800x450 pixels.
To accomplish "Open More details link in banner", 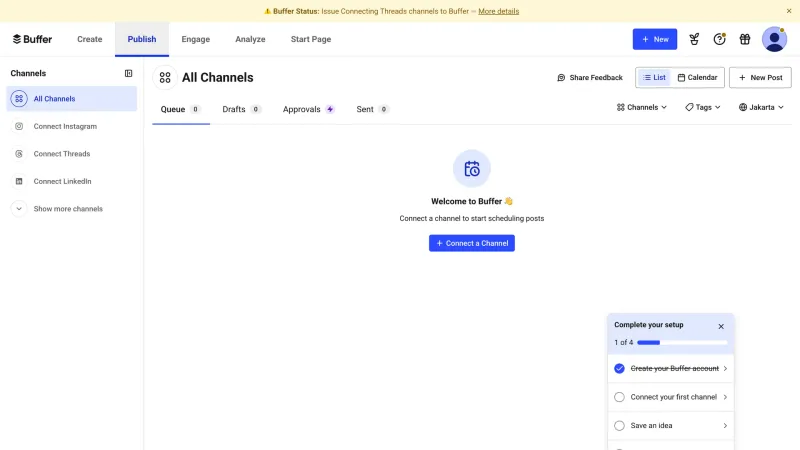I will pyautogui.click(x=498, y=11).
